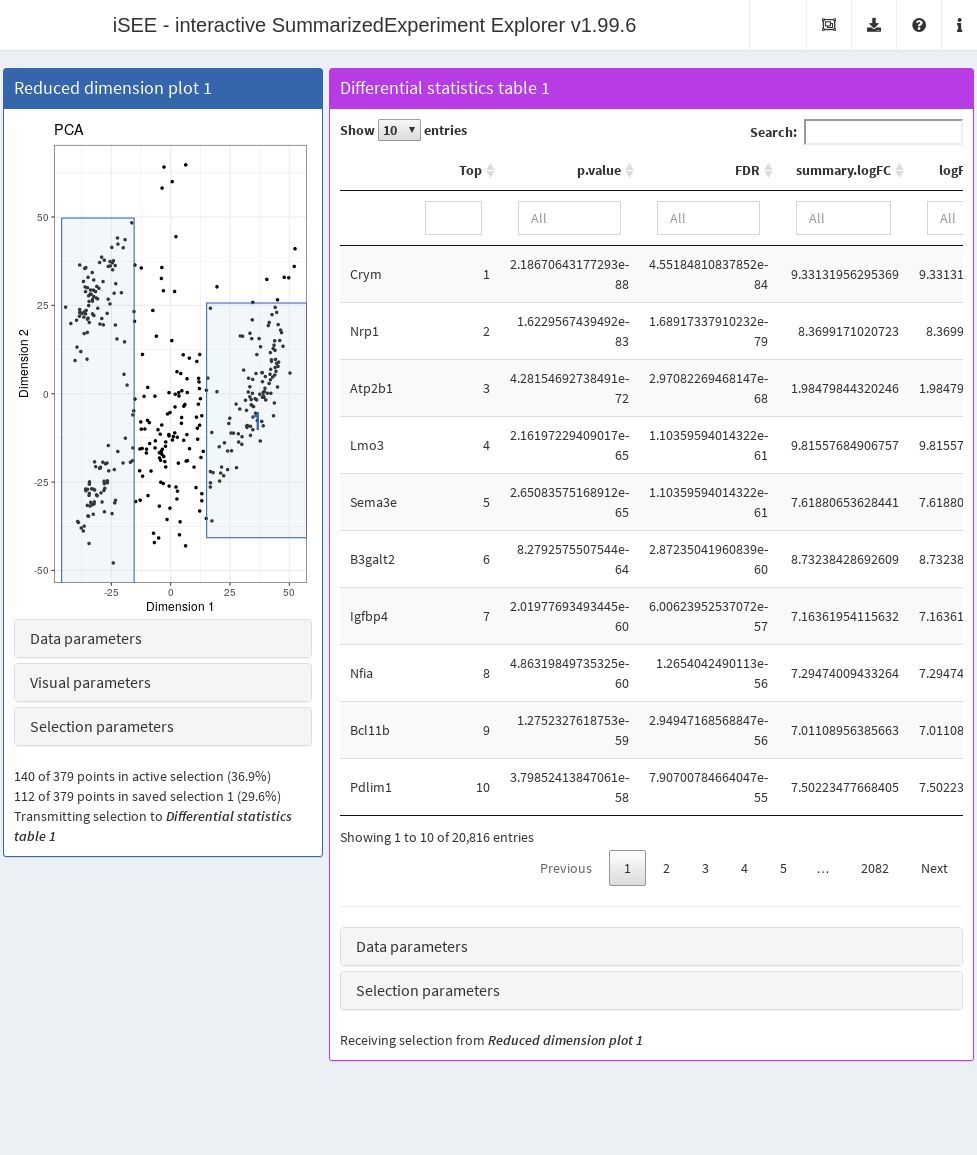The width and height of the screenshot is (977, 1155).
Task: Click the Top column filter box
Action: pyautogui.click(x=453, y=218)
